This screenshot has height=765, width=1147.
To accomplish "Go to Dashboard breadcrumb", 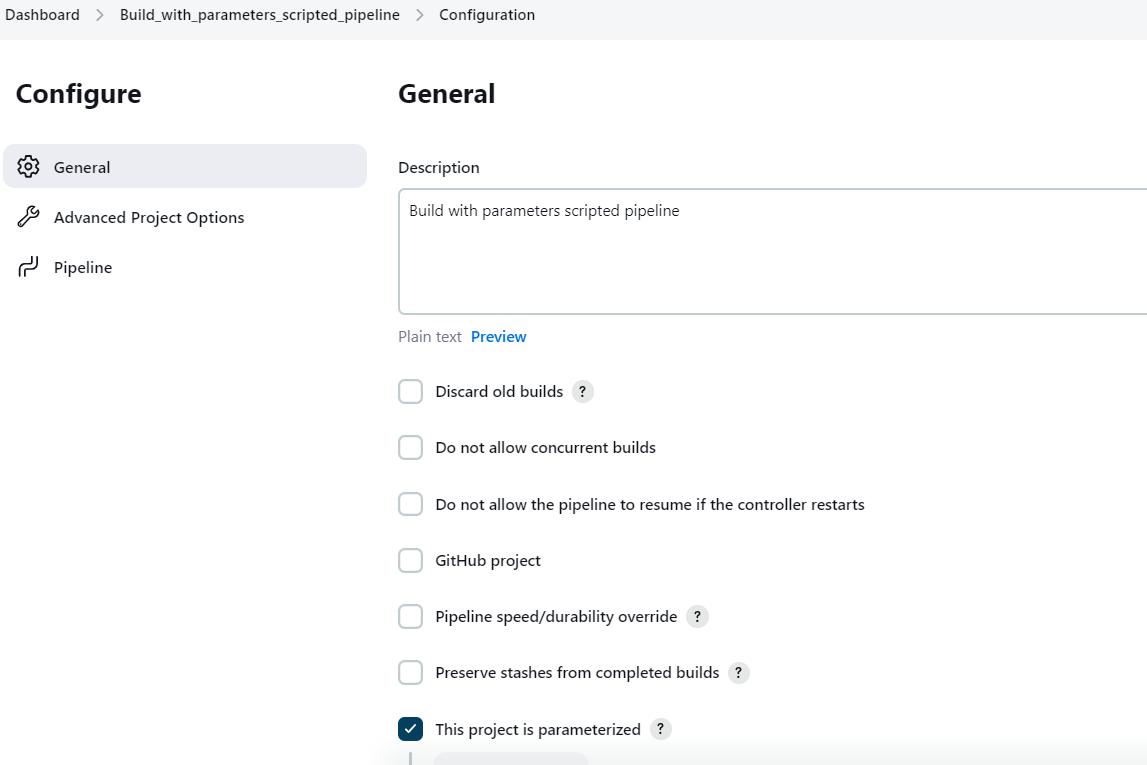I will click(x=42, y=15).
